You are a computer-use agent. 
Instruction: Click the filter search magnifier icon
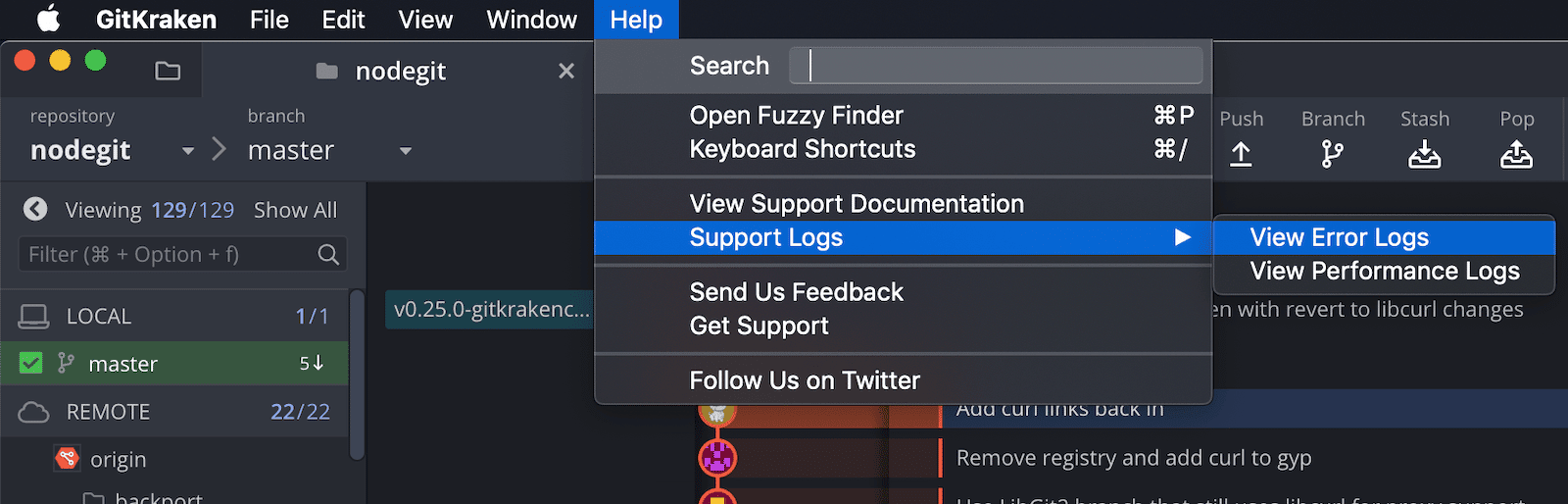click(328, 255)
